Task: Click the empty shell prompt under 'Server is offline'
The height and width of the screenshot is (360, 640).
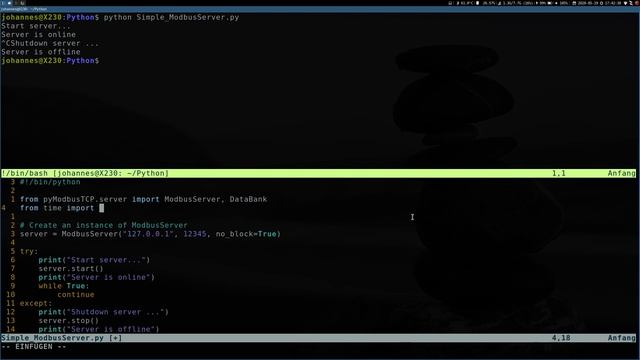Action: [x=50, y=60]
